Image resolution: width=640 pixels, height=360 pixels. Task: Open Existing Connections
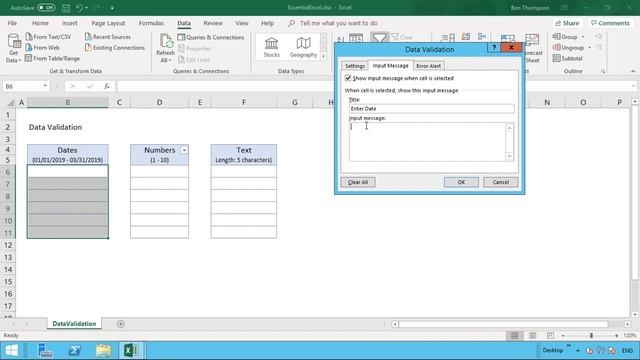click(x=115, y=48)
